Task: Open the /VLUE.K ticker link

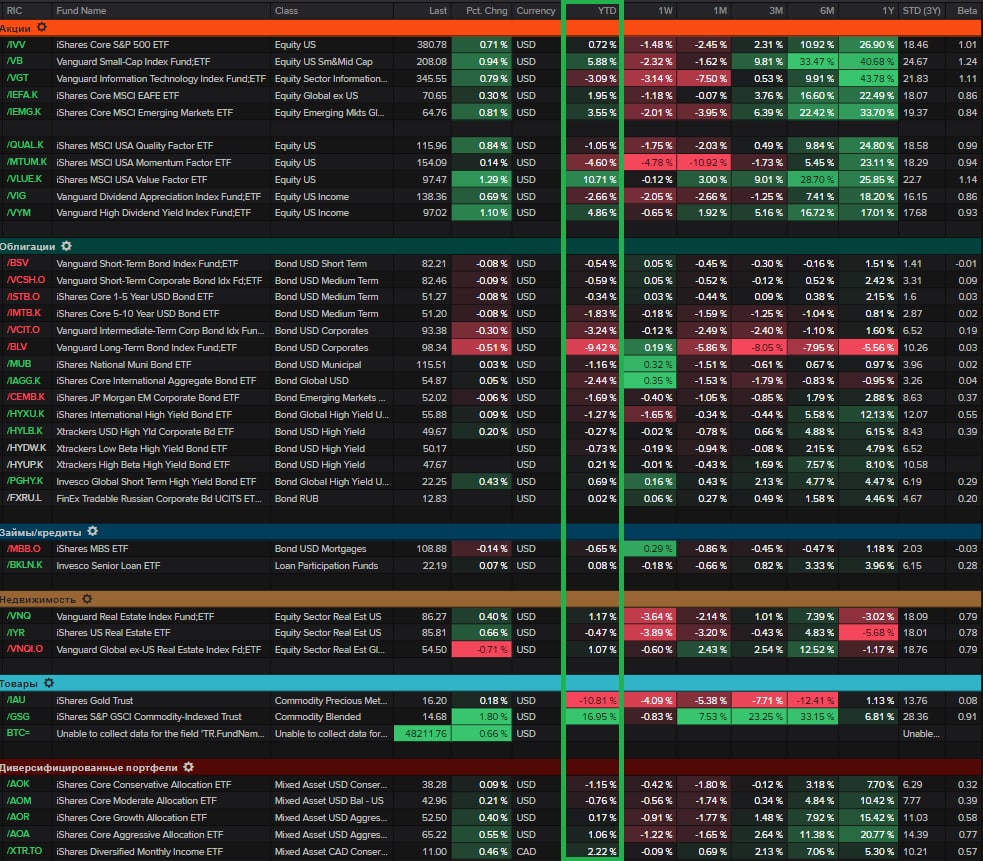Action: point(24,179)
